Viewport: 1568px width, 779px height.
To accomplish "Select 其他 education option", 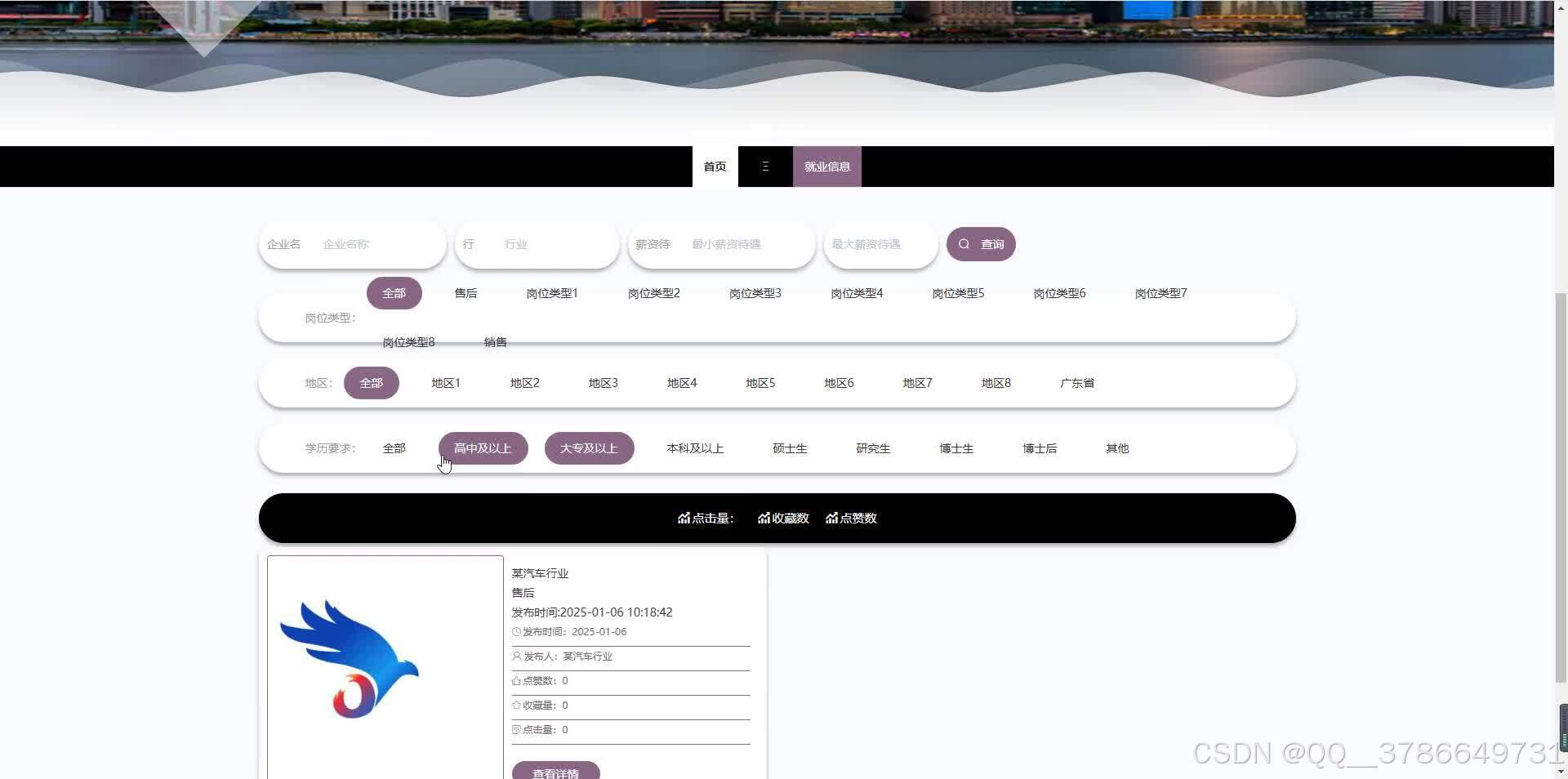I will [1117, 448].
